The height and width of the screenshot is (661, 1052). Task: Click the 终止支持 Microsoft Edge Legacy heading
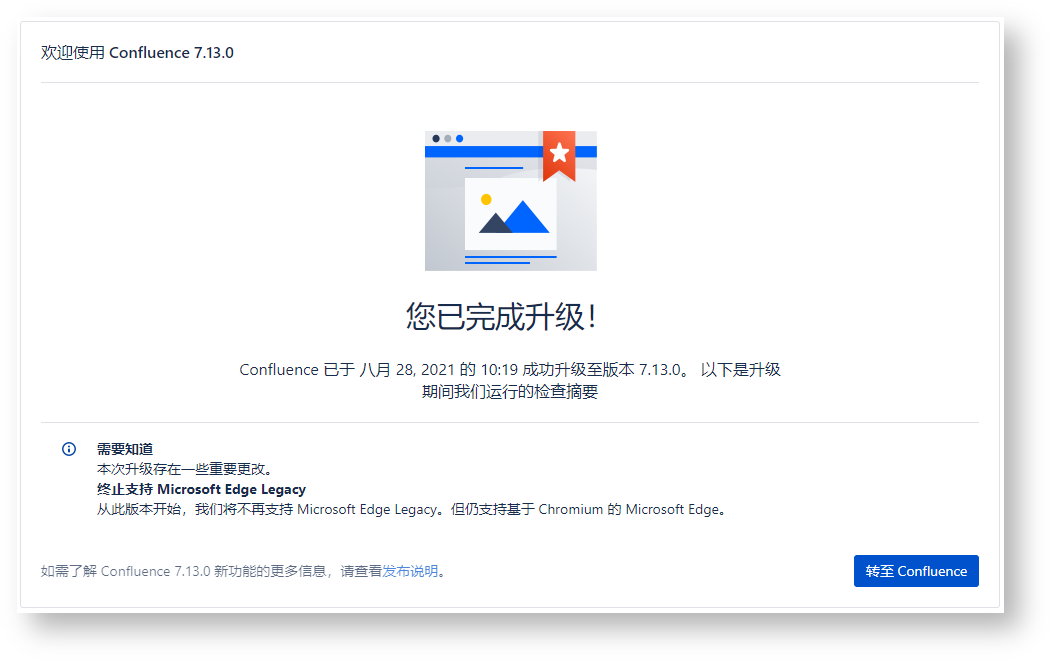pyautogui.click(x=201, y=489)
